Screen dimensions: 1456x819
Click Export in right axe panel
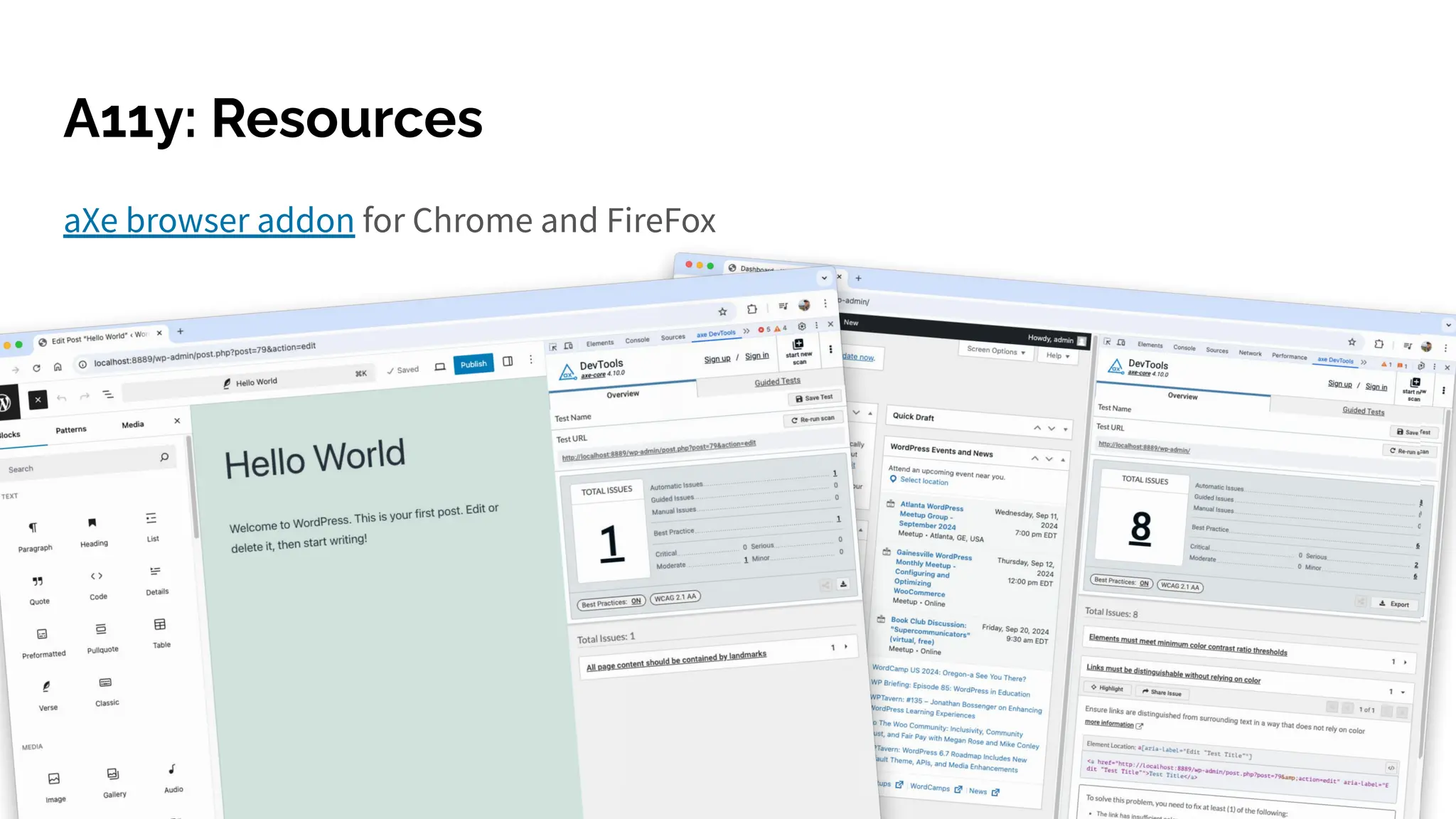click(x=1394, y=604)
